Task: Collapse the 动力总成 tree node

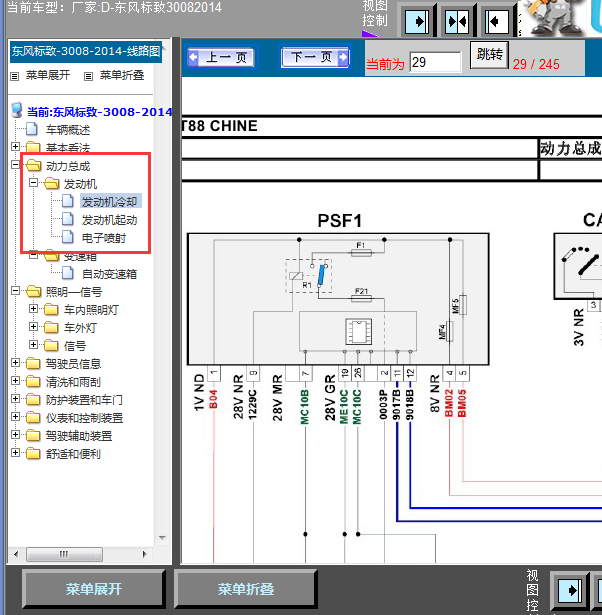Action: tap(15, 164)
